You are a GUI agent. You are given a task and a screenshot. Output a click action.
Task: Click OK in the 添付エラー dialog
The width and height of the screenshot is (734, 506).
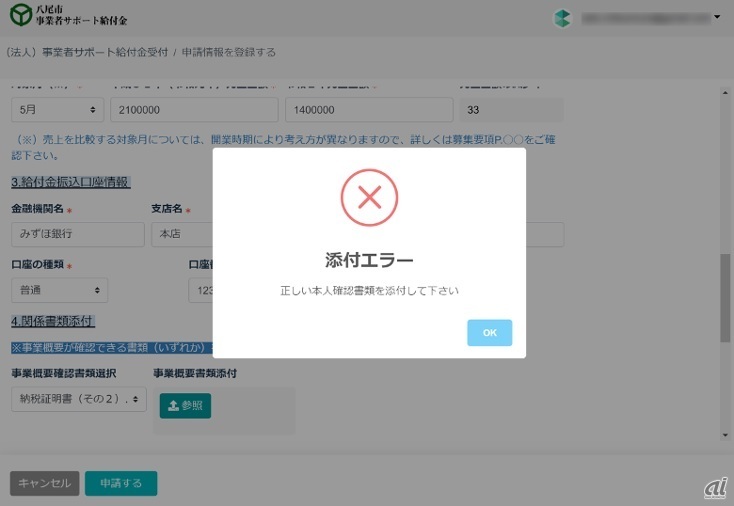489,332
